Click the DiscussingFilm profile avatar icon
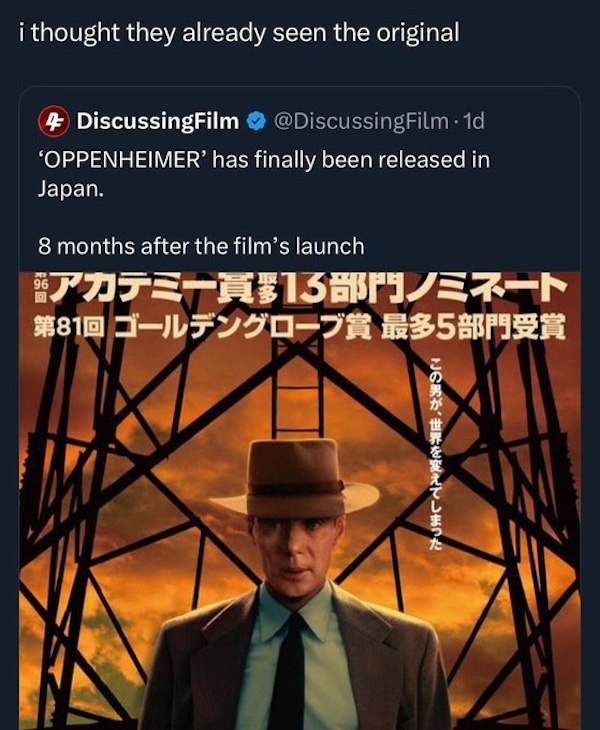Screen dimensions: 600x730 point(52,122)
